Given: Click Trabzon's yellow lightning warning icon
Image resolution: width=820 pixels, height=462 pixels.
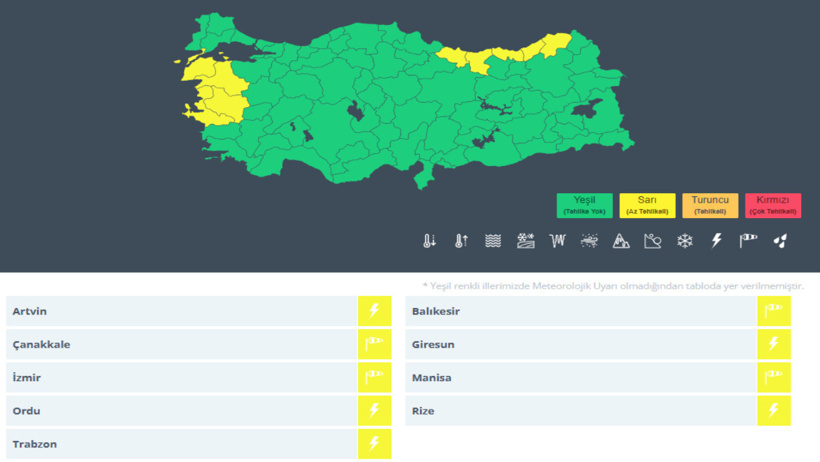Looking at the screenshot, I should coord(374,444).
